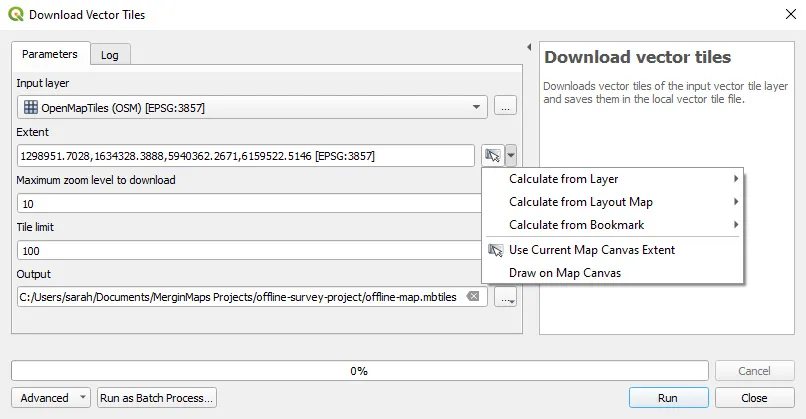Click the Input layer label

(43, 83)
